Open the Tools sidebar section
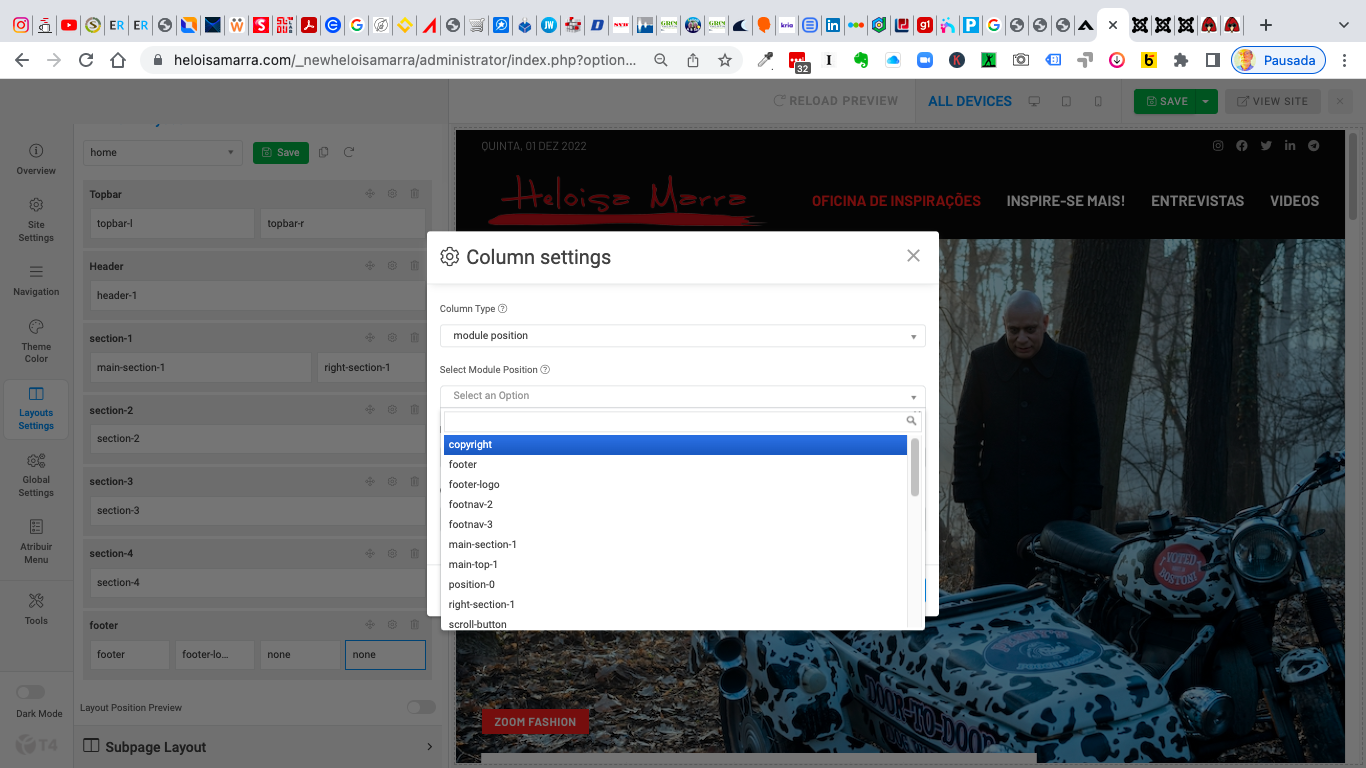Image resolution: width=1366 pixels, height=768 pixels. [36, 607]
